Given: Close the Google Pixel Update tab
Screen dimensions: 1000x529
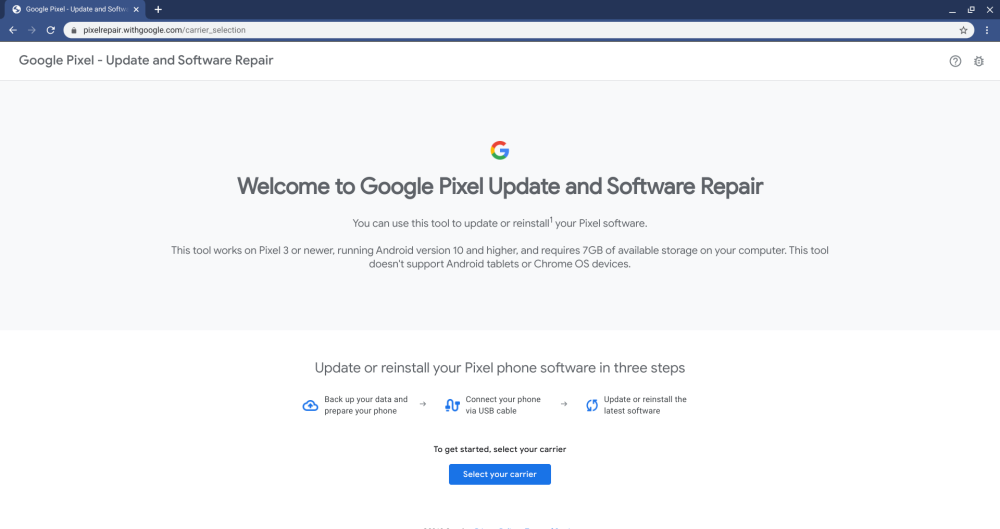Looking at the screenshot, I should pos(136,9).
